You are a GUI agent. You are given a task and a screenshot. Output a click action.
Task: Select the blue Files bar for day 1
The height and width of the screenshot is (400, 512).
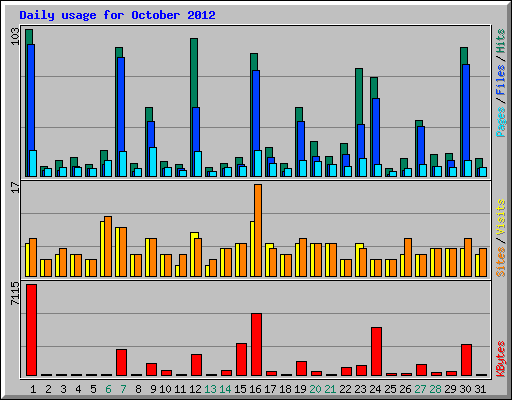(x=31, y=97)
